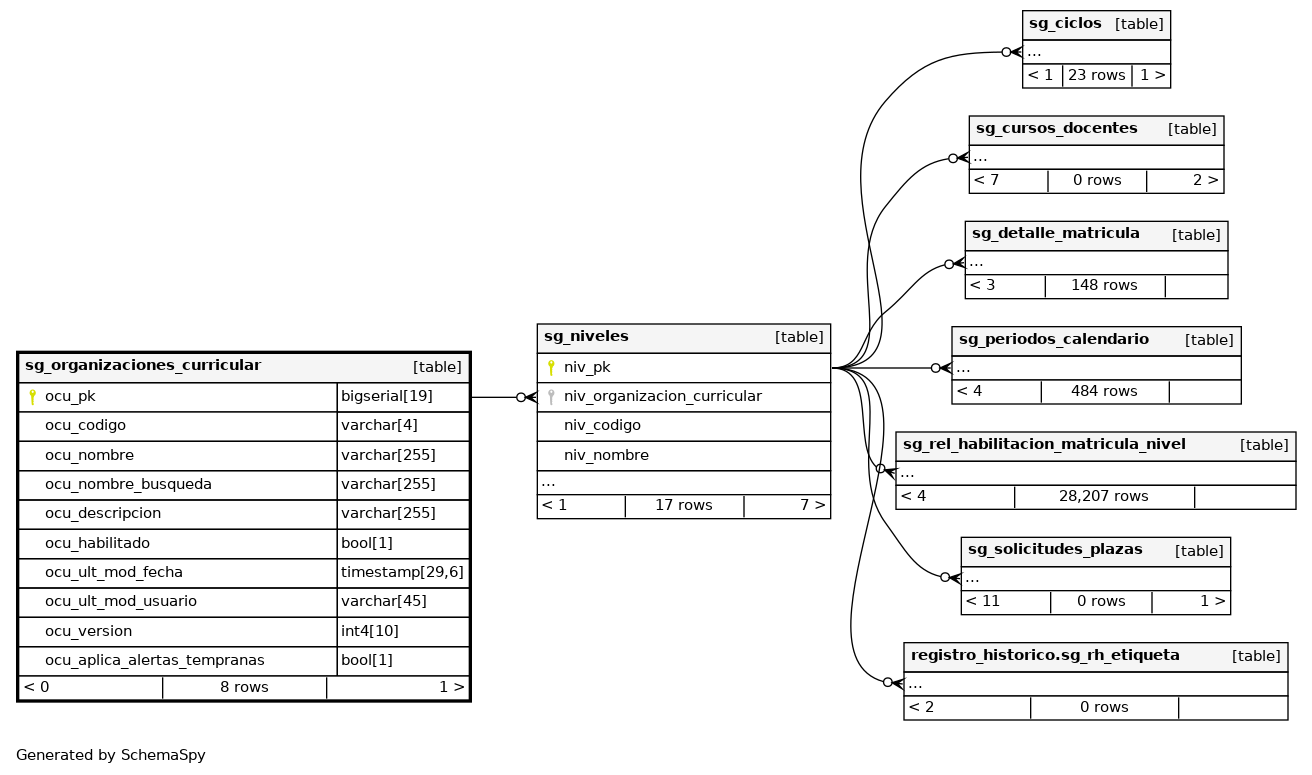This screenshot has height=775, width=1312.
Task: Select the ocu_habilitado column name
Action: pyautogui.click(x=97, y=543)
